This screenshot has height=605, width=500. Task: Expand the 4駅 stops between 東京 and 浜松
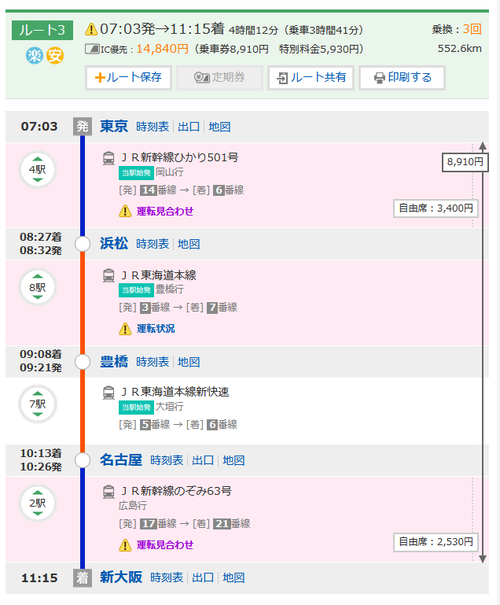38,170
